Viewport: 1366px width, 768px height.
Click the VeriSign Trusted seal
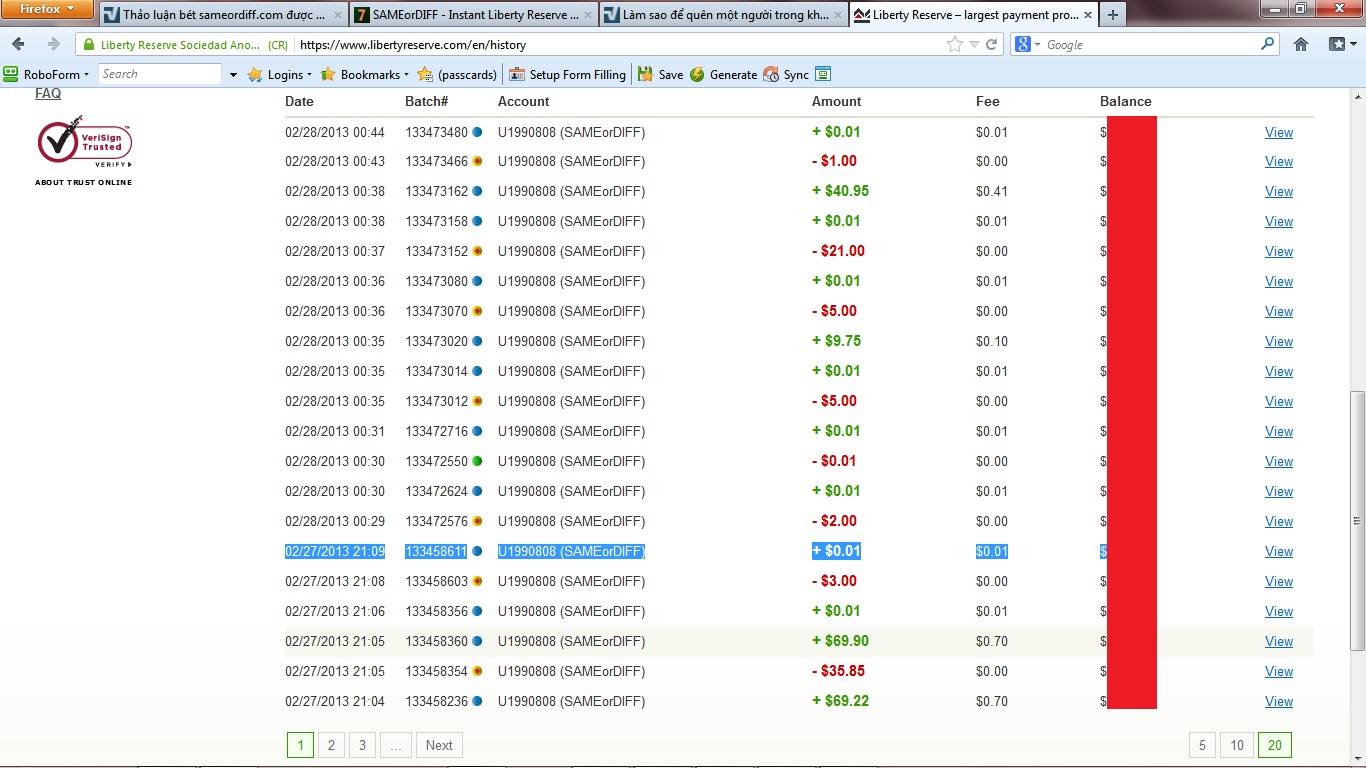84,141
